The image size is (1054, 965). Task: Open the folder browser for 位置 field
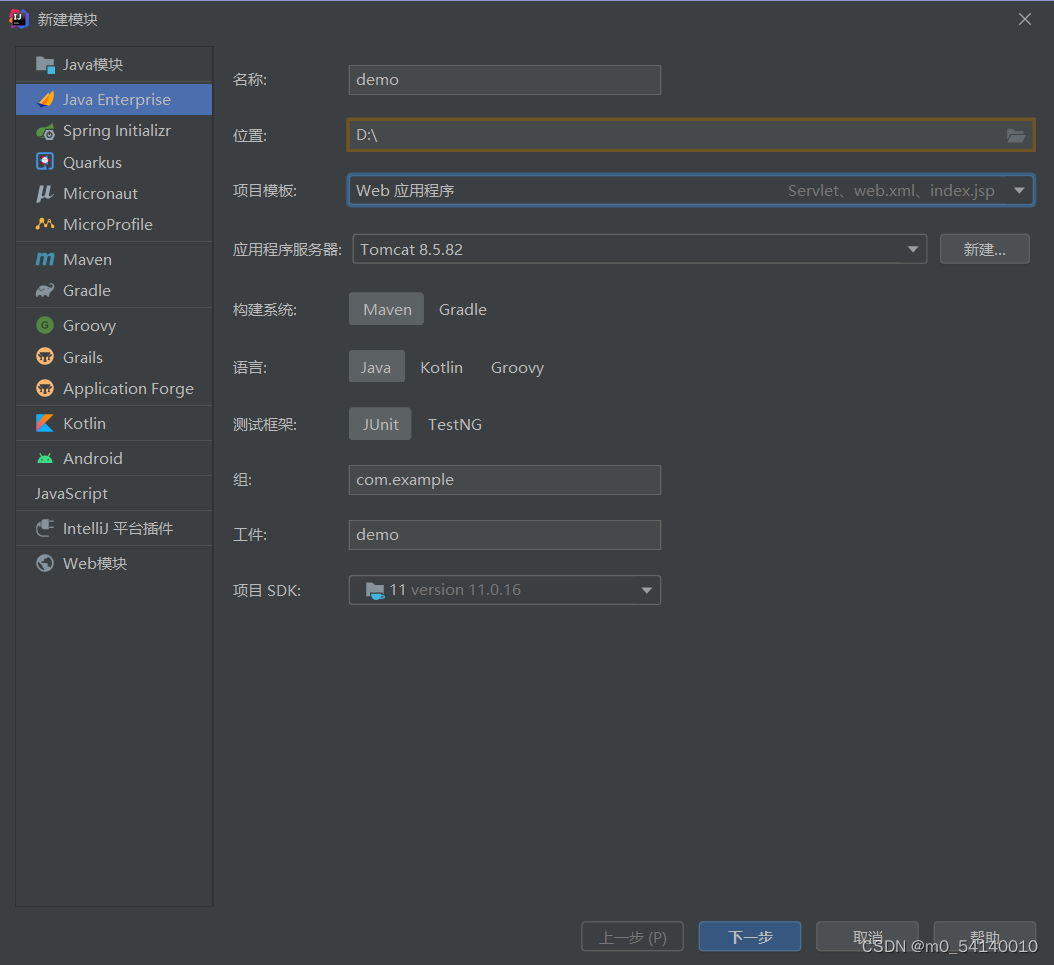(x=1016, y=136)
